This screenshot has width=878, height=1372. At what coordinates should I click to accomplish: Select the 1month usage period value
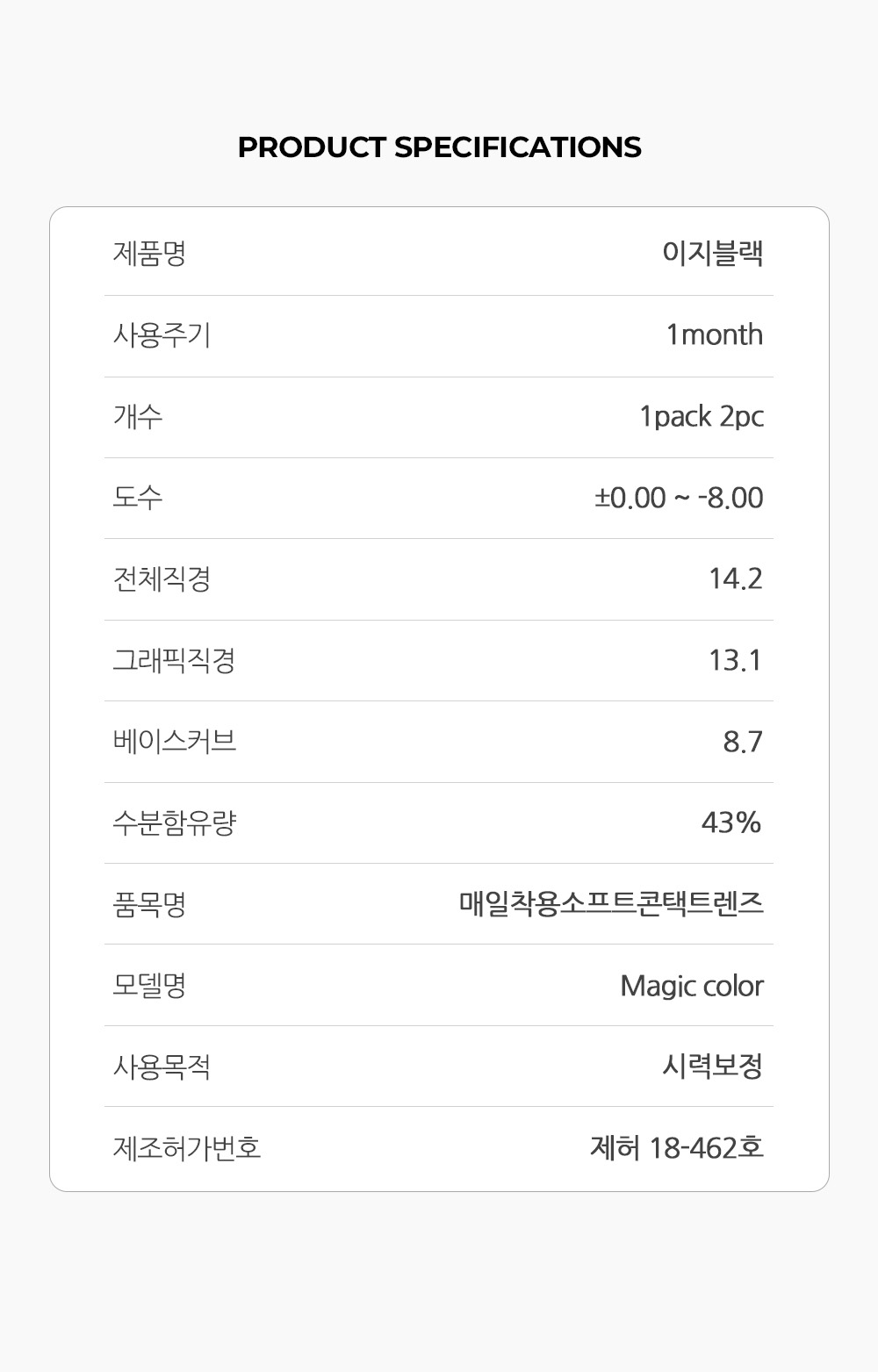pyautogui.click(x=714, y=335)
